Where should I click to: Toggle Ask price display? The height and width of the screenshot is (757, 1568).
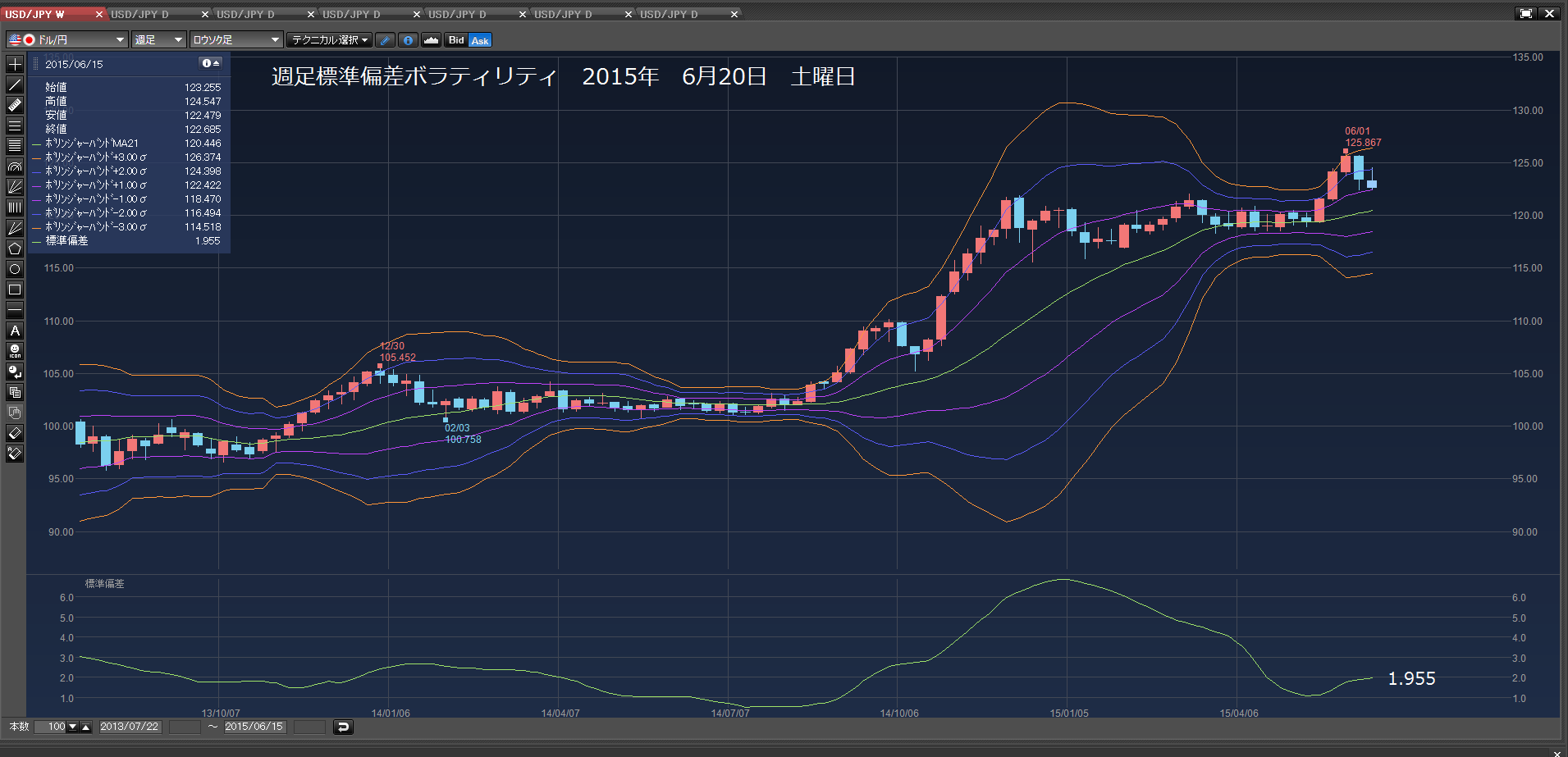480,40
